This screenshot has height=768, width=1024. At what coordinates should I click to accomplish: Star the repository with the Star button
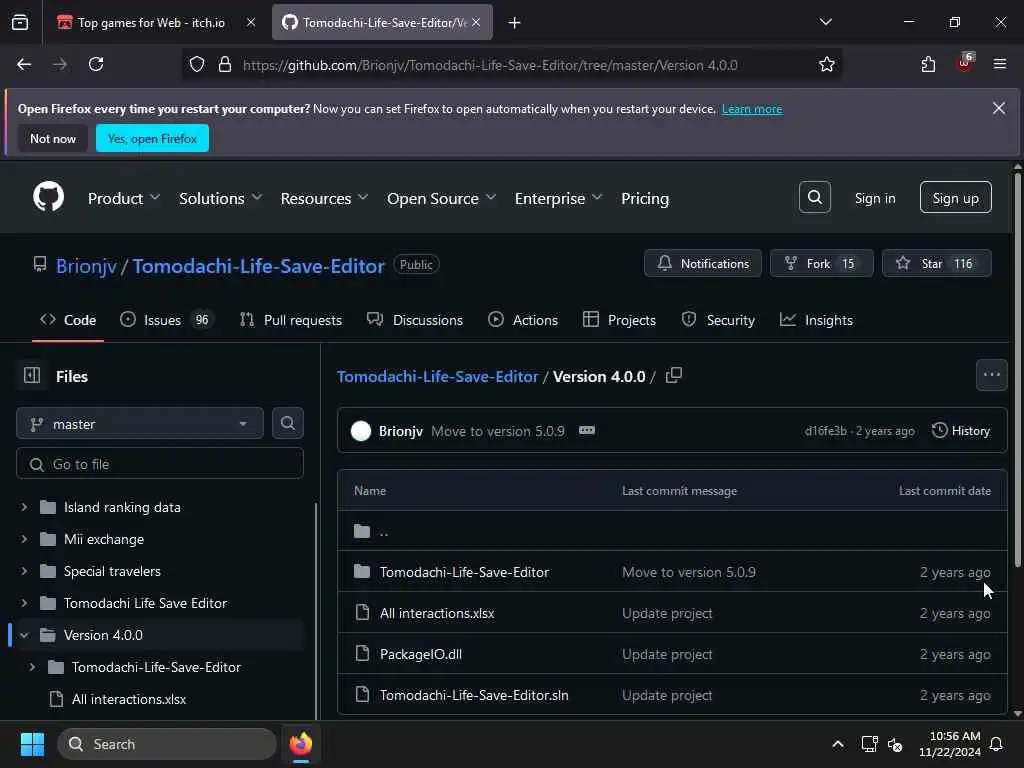tap(936, 263)
